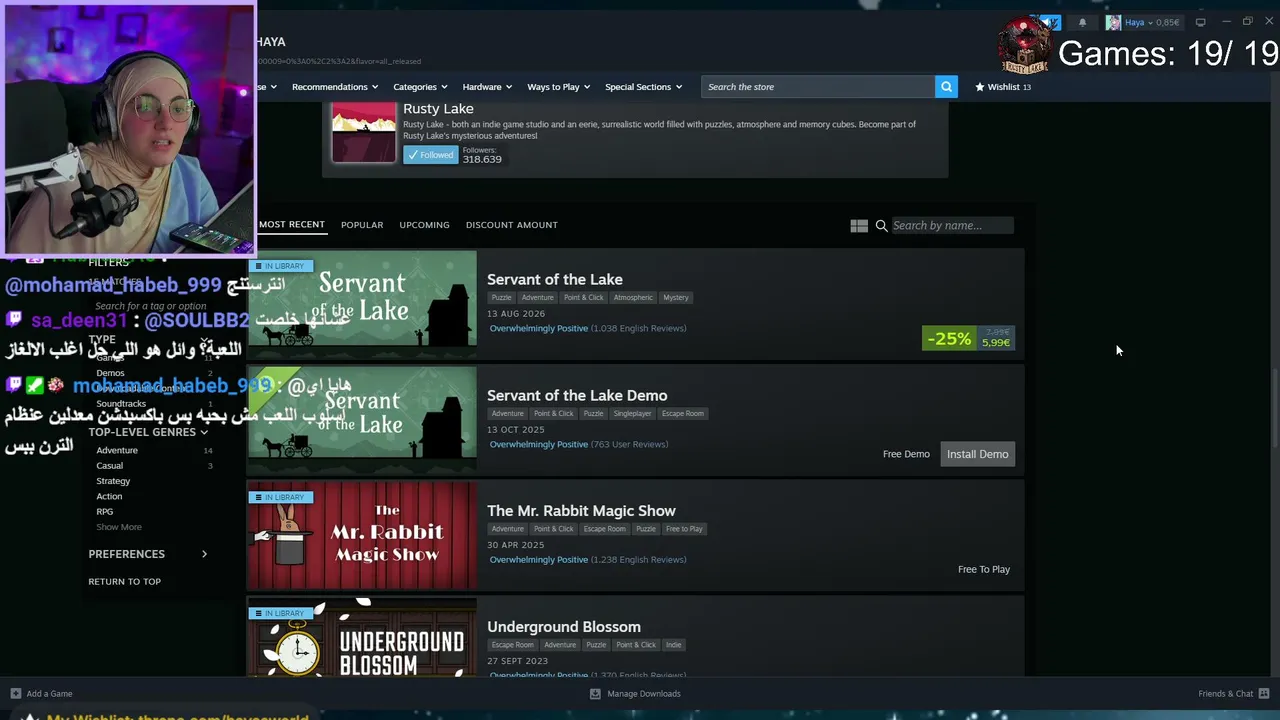This screenshot has height=720, width=1280.
Task: Switch to grid view layout icon
Action: click(x=859, y=226)
